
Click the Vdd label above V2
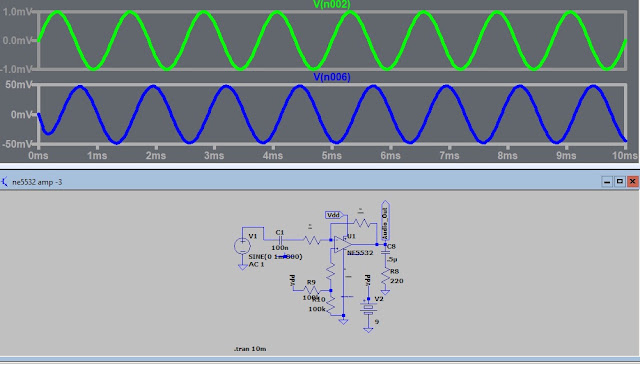[x=368, y=280]
